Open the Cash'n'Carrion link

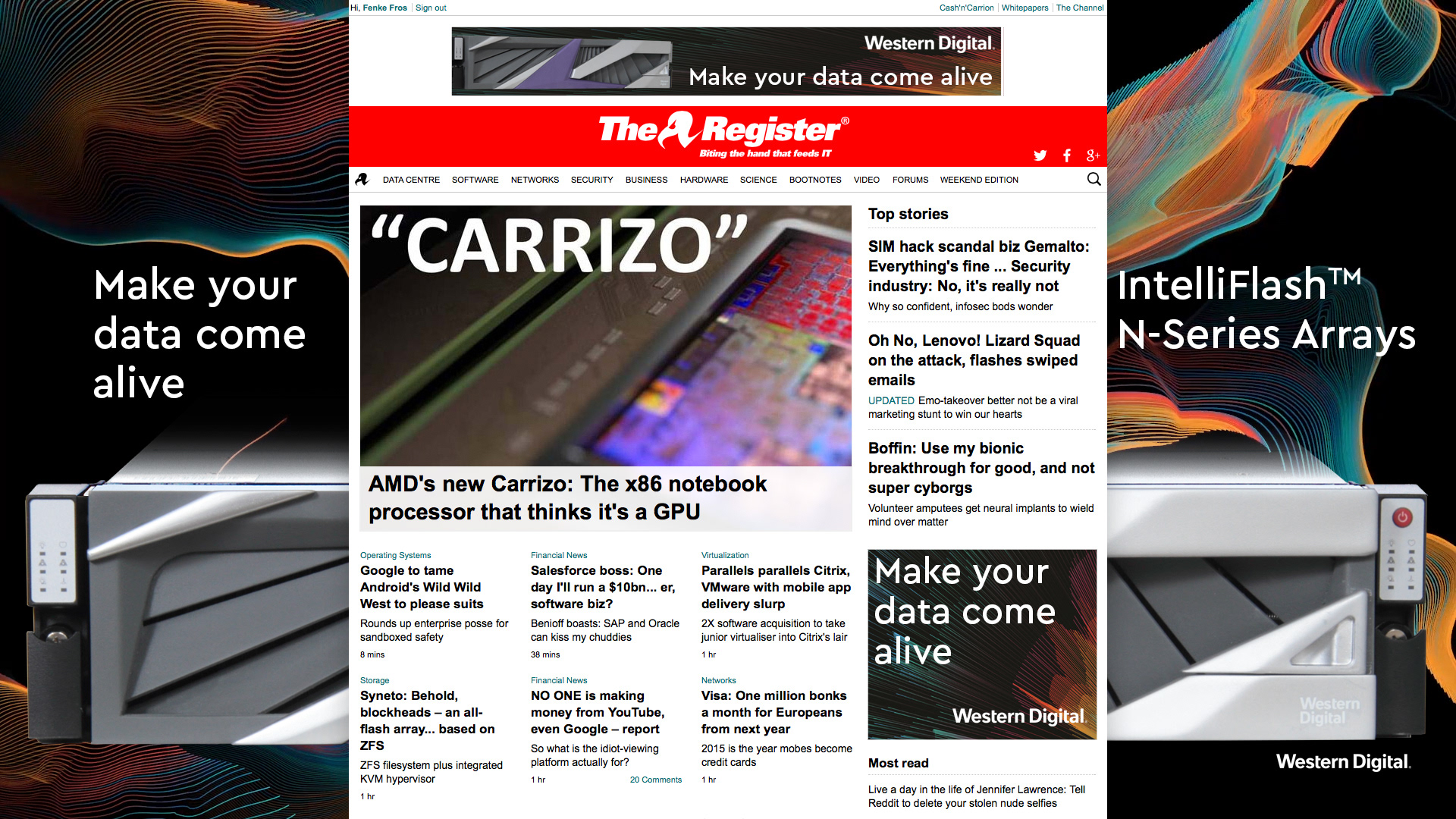point(966,8)
